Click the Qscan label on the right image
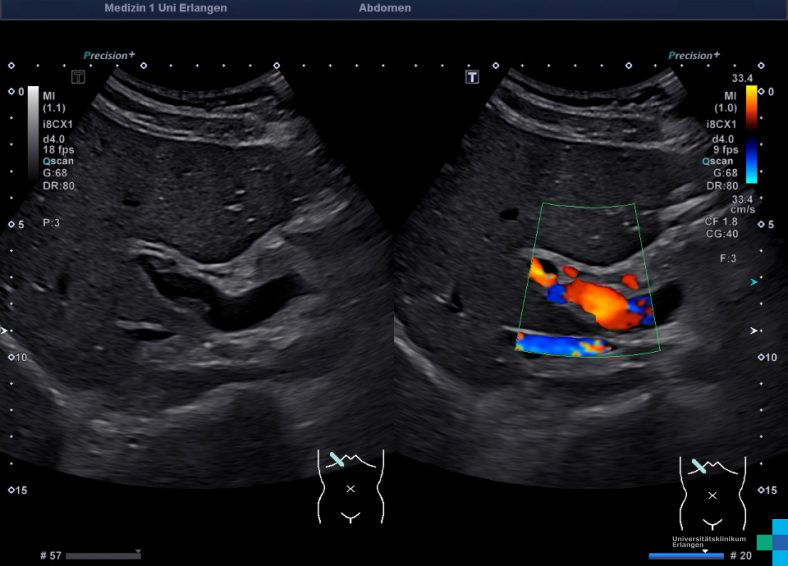The image size is (788, 566). point(718,160)
